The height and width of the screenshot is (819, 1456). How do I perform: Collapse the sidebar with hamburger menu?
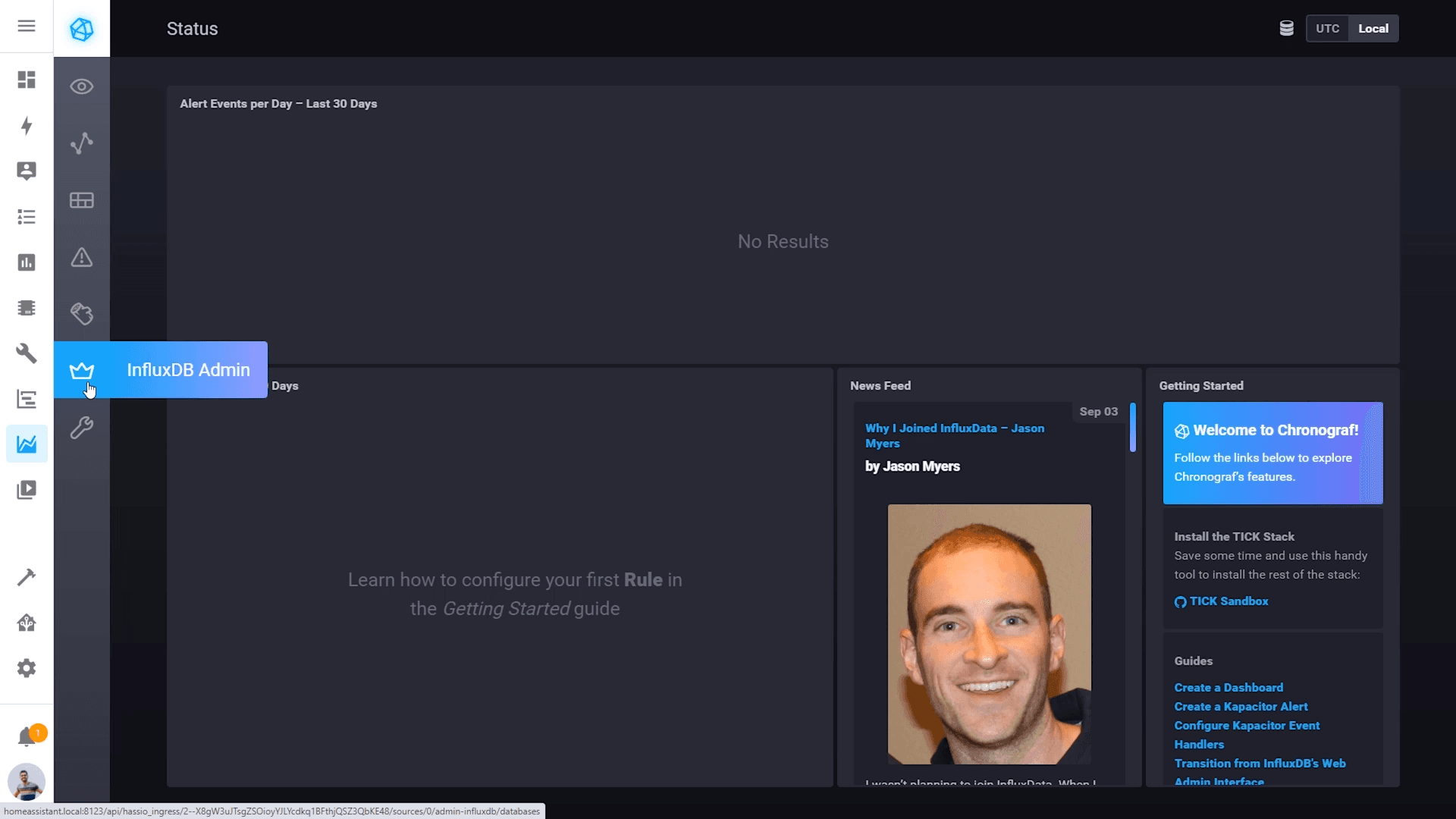(x=26, y=26)
